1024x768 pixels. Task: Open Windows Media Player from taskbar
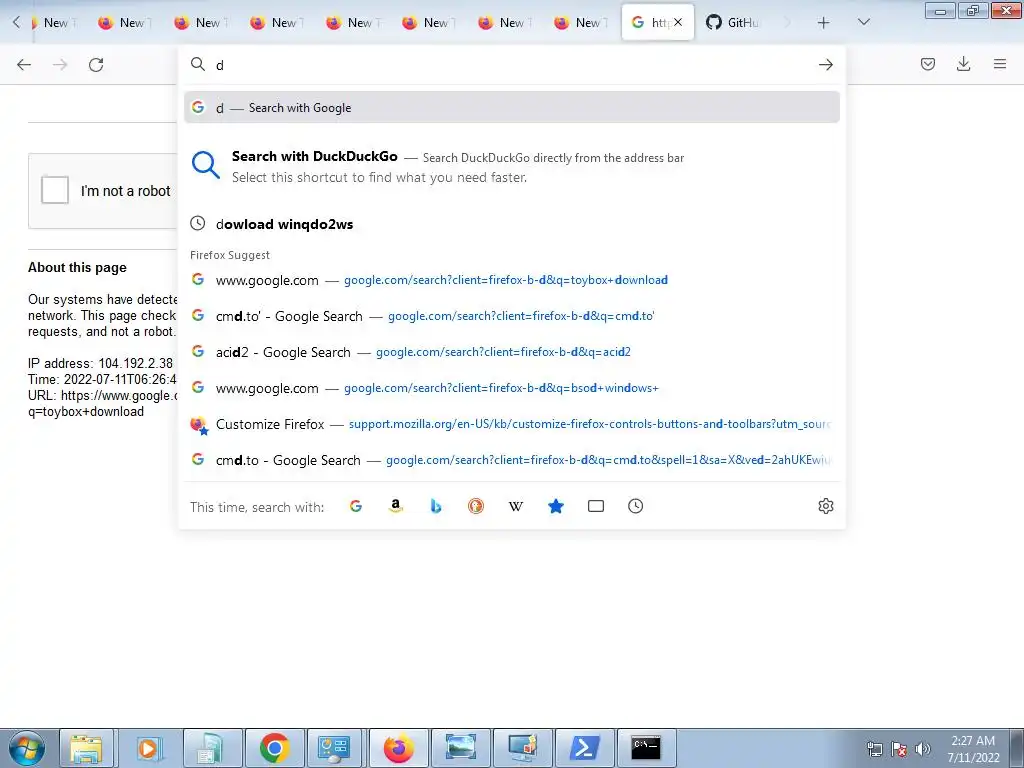click(148, 748)
